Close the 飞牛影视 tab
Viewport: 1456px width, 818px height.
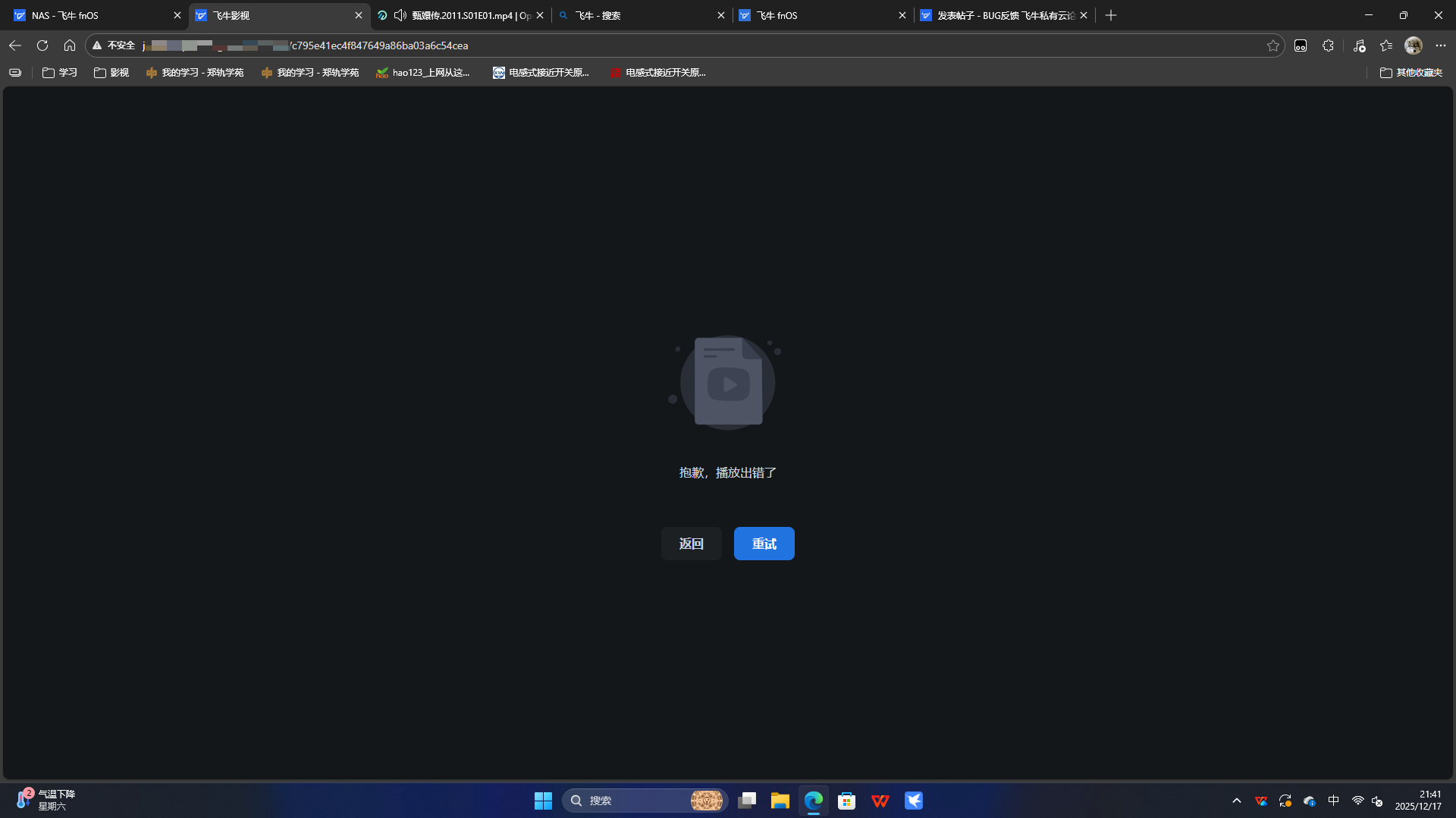pos(359,15)
